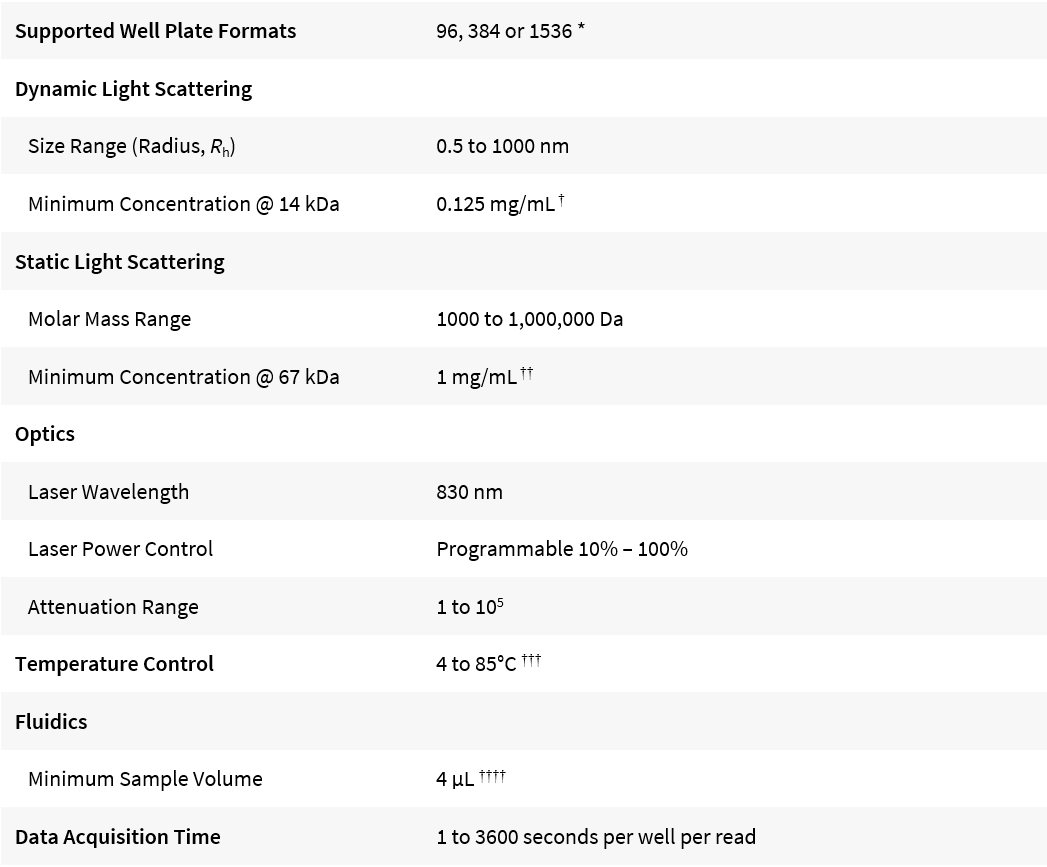Viewport: 1047px width, 867px height.
Task: Click the 0.5 to 1000 nm value
Action: coord(502,146)
